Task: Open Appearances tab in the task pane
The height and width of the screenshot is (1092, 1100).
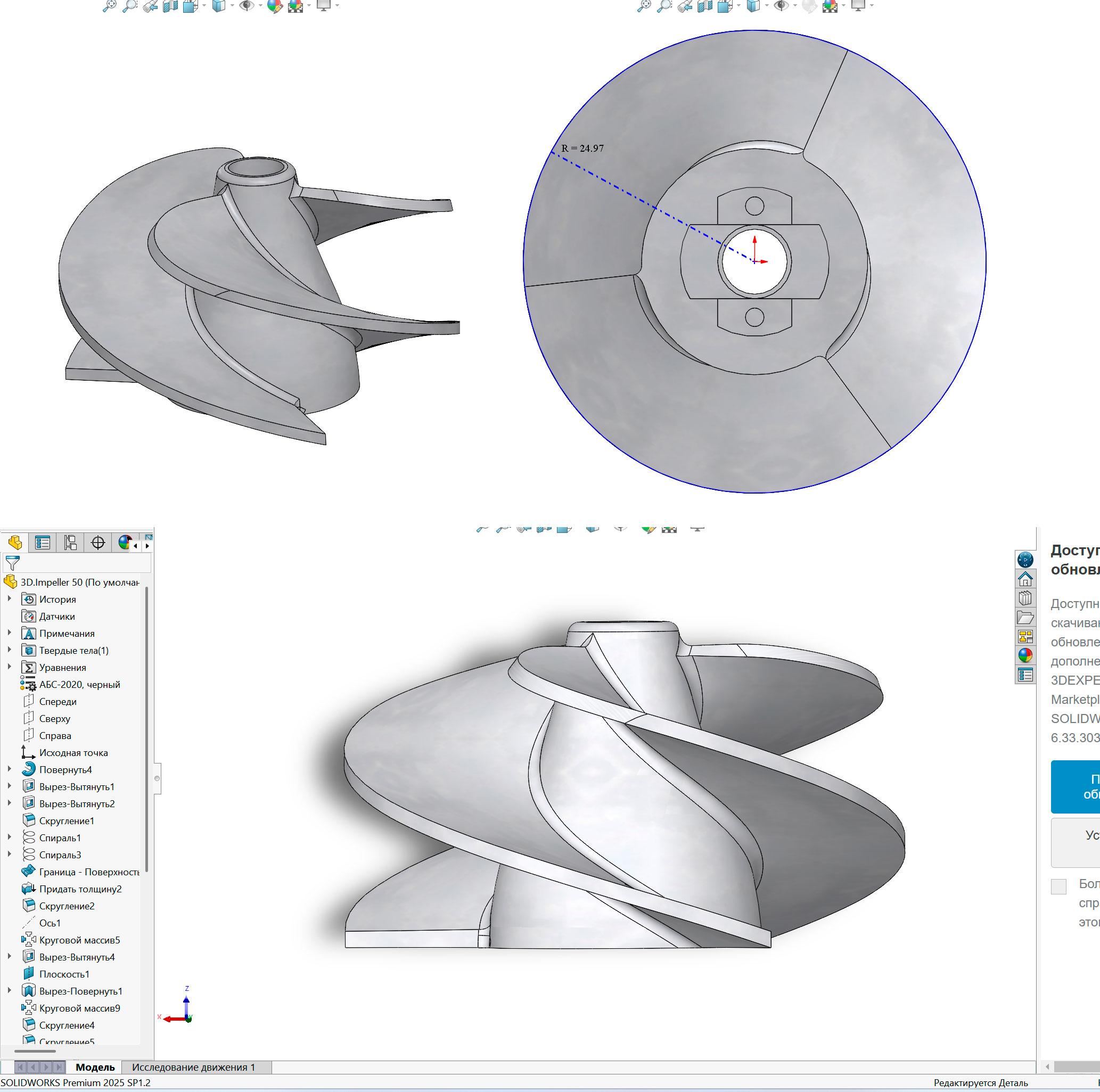Action: click(1025, 656)
